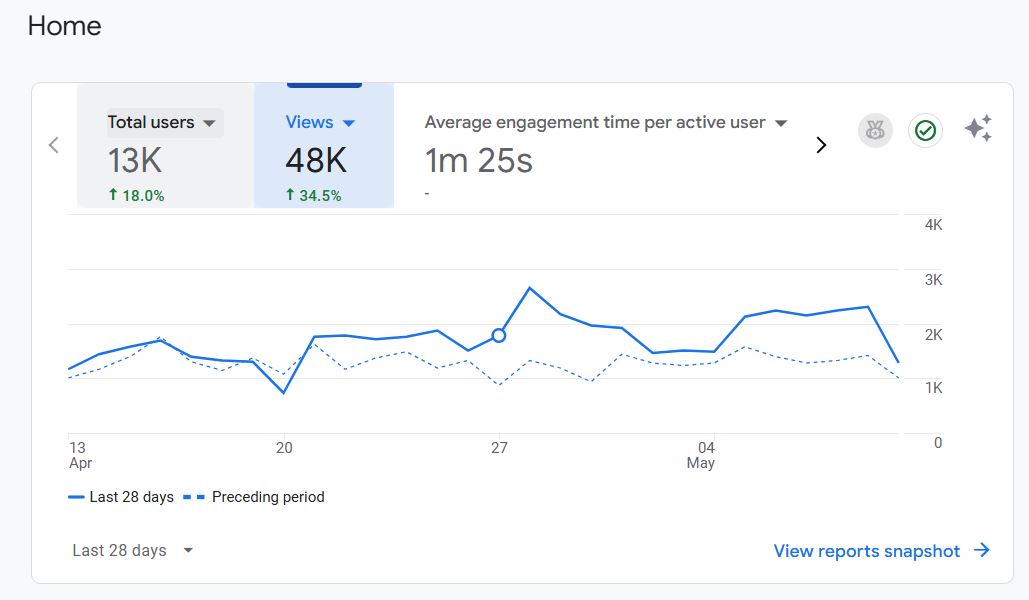The image size is (1029, 600).
Task: Click the solid line legend marker for Last 28 days
Action: [x=76, y=497]
